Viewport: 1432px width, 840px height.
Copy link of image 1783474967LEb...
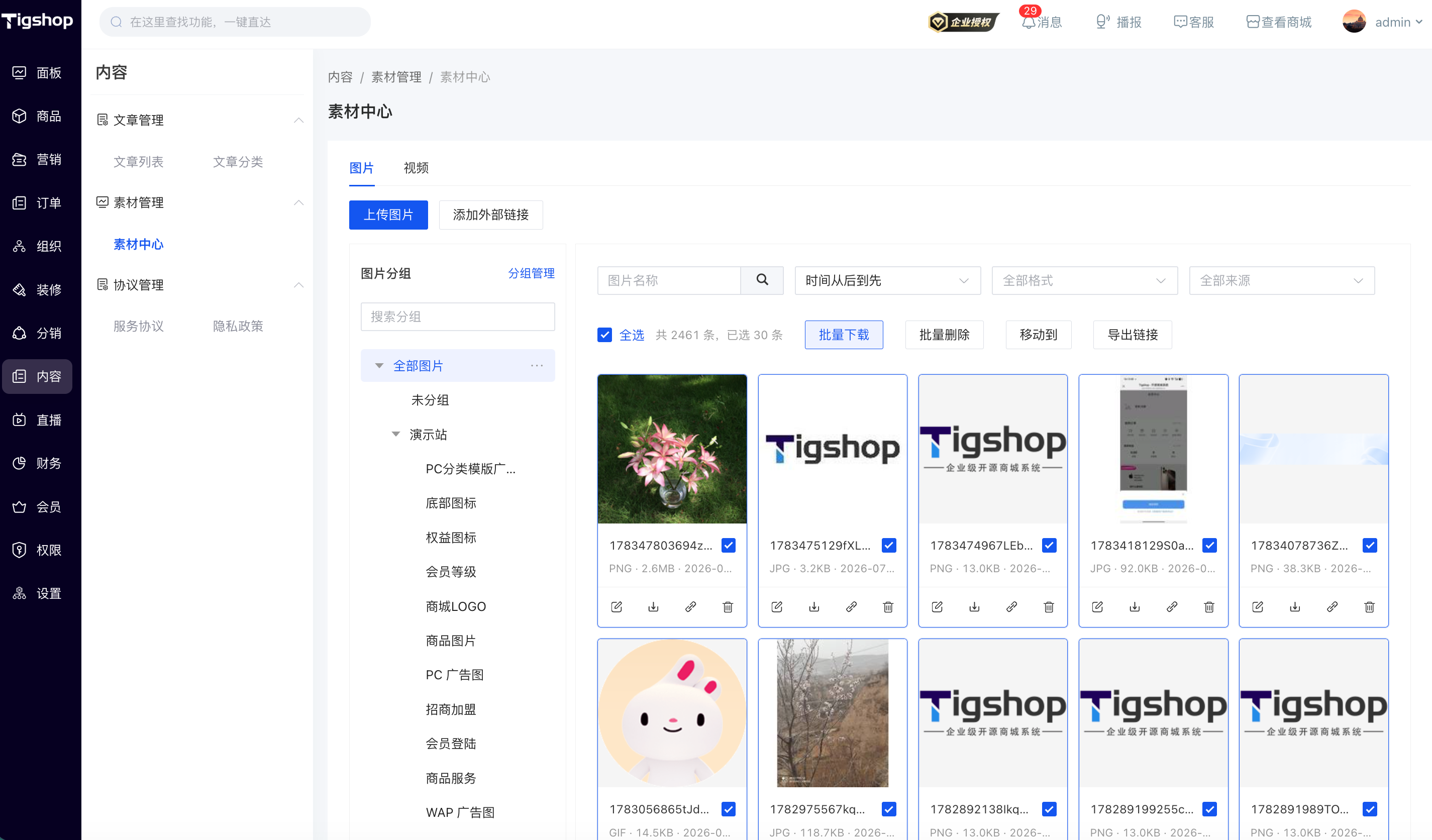[x=1011, y=607]
